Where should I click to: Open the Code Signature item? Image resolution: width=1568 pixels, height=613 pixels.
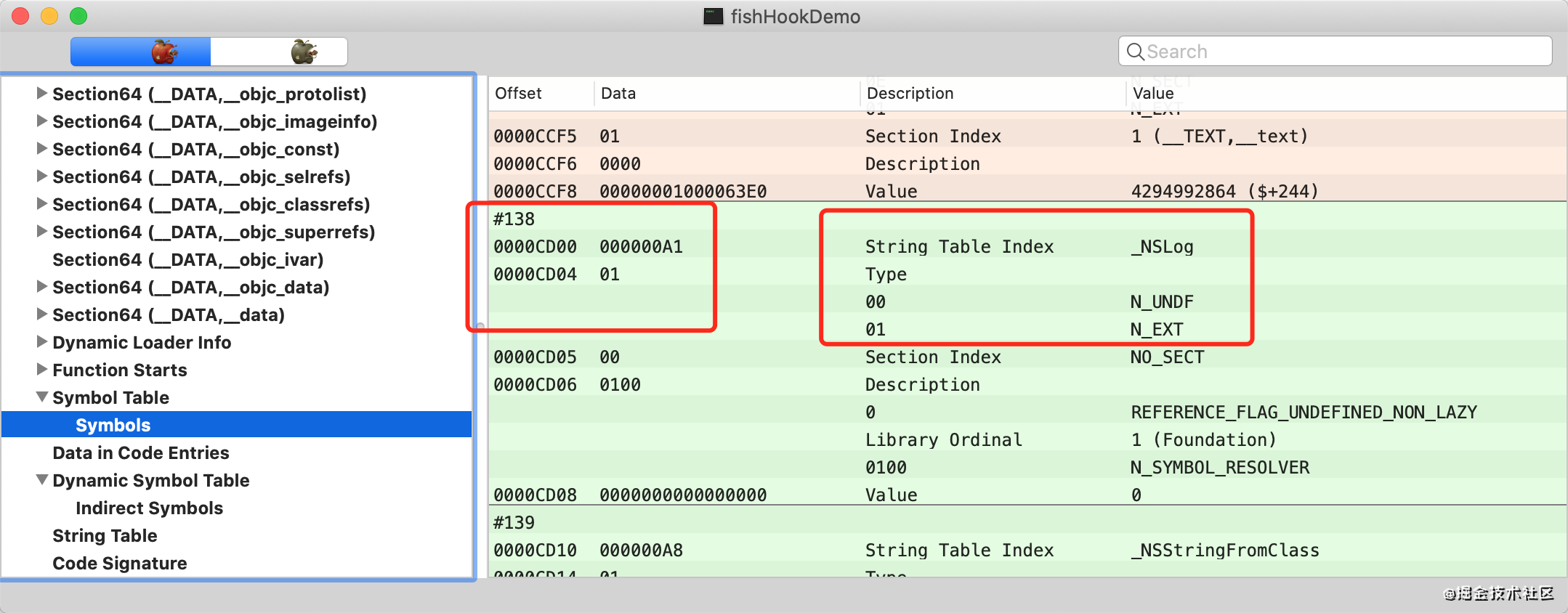(120, 563)
